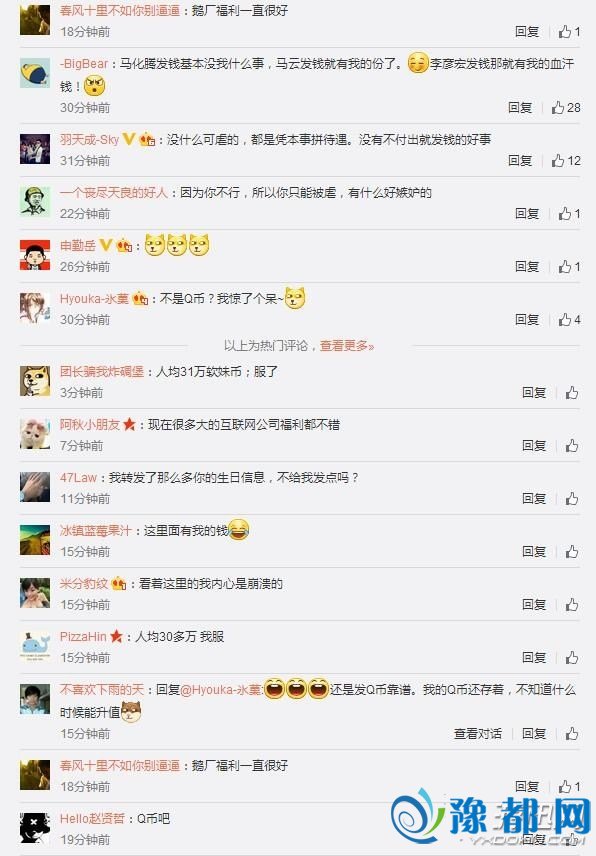Open PizzaHin's whale avatar picture

35,645
